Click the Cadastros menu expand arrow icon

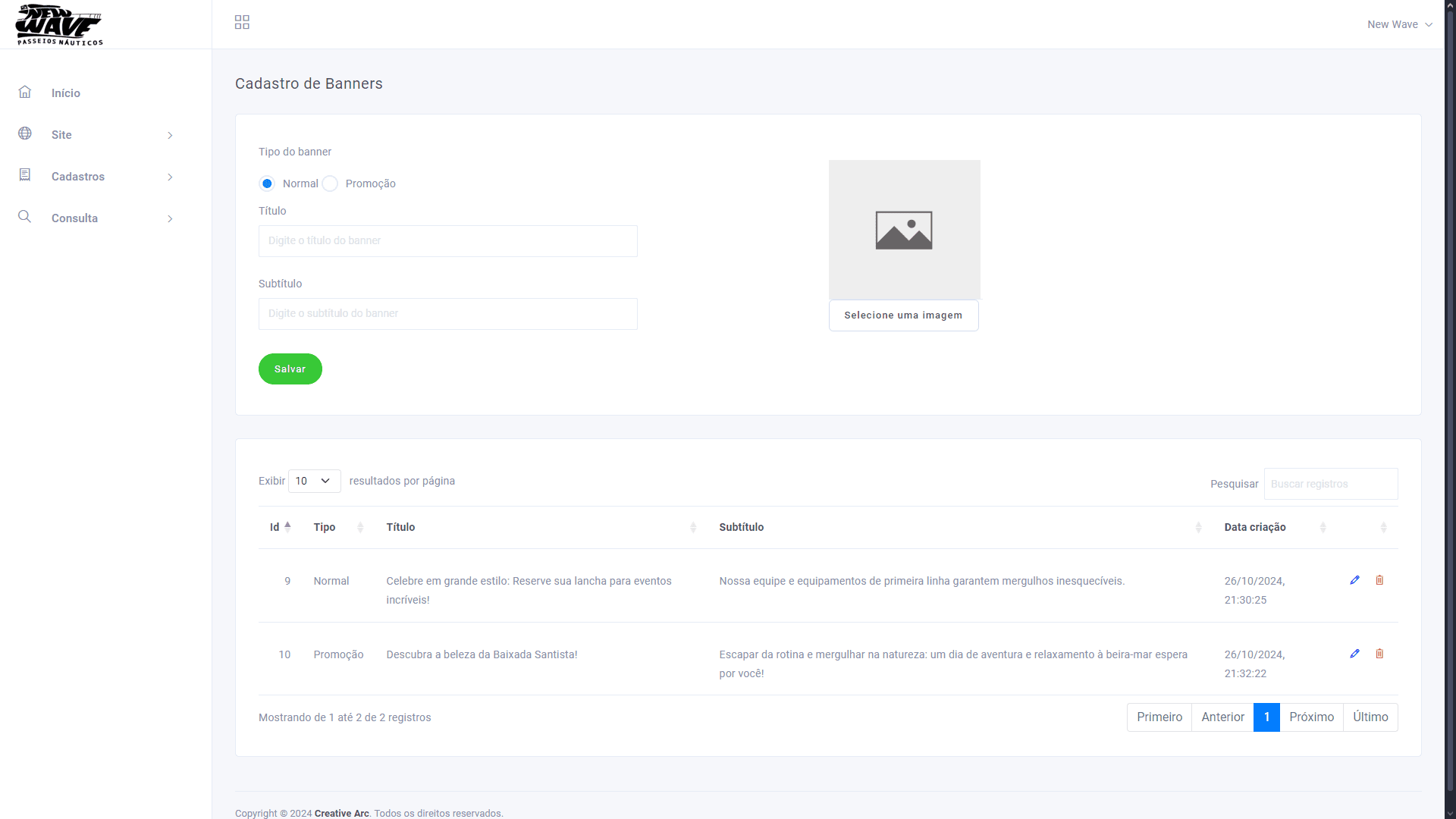(169, 176)
